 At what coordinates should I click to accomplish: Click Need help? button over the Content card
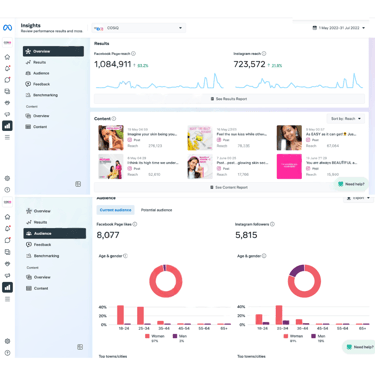[x=351, y=184]
